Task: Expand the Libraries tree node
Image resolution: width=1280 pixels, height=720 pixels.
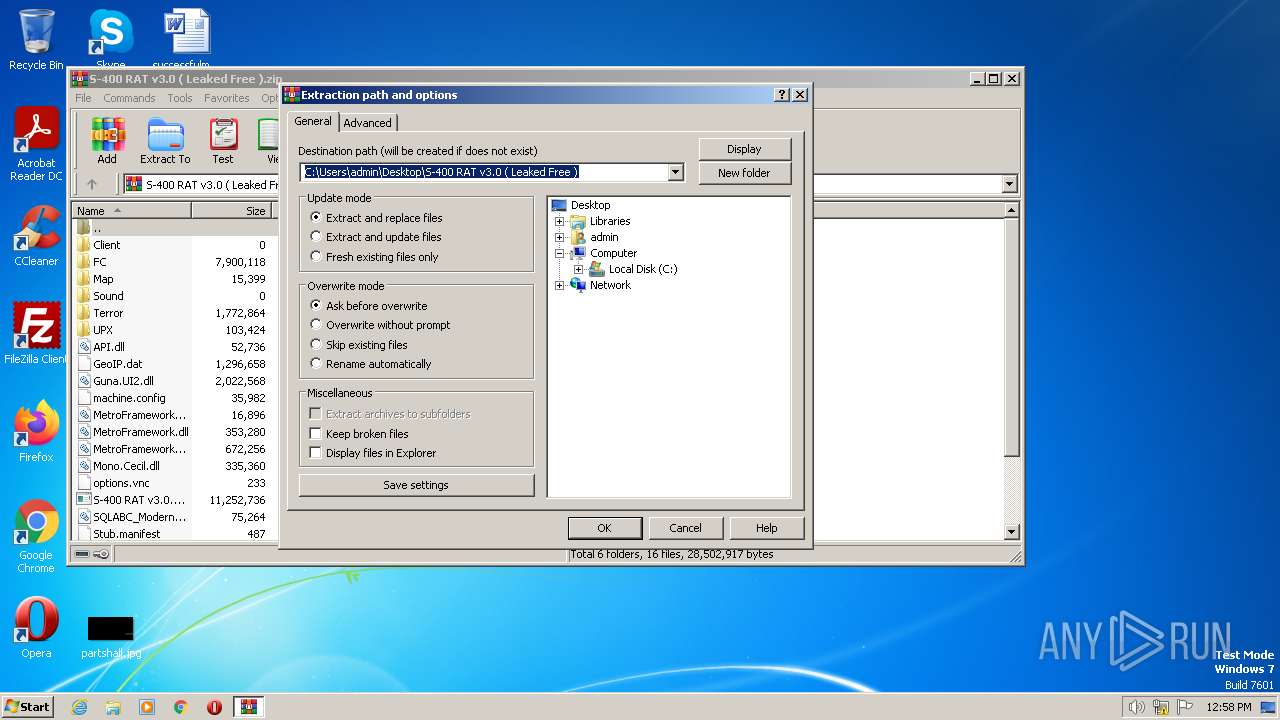Action: click(560, 221)
